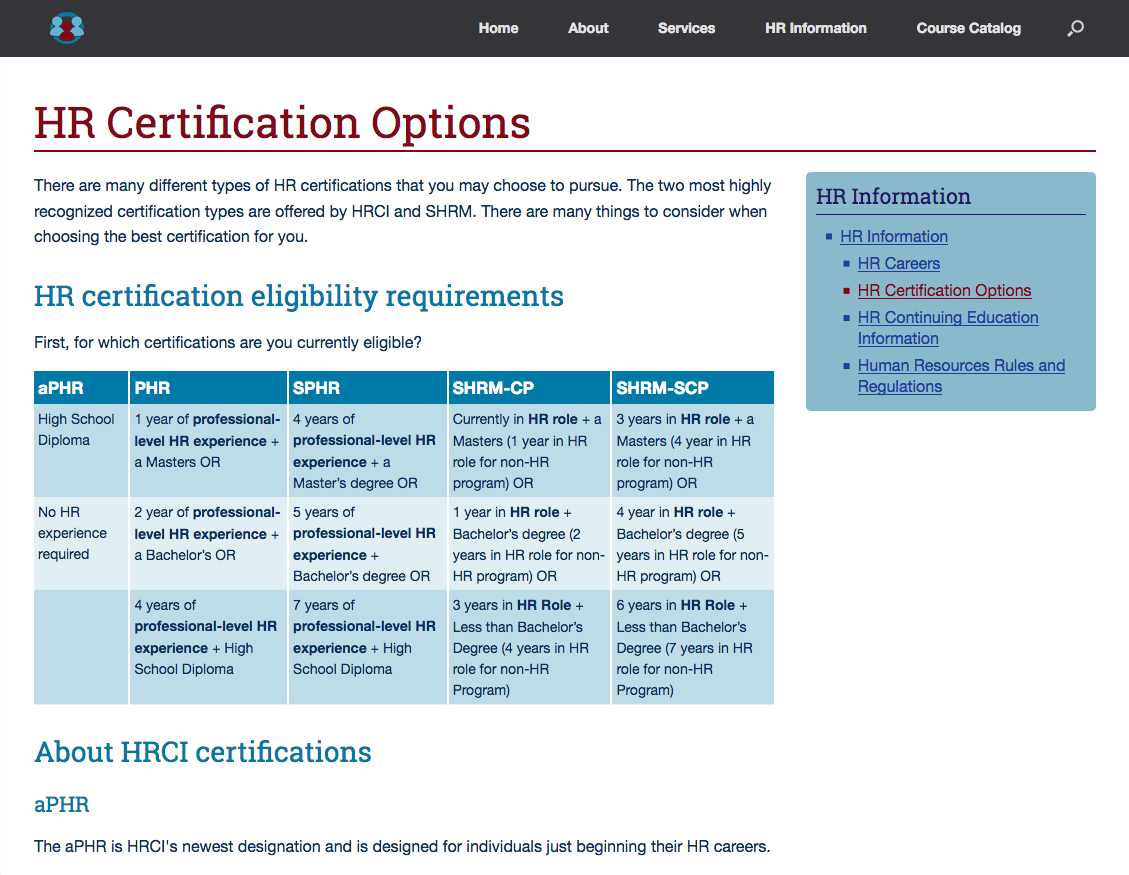Open HR Information in the top navigation bar
This screenshot has width=1129, height=875.
coord(815,28)
